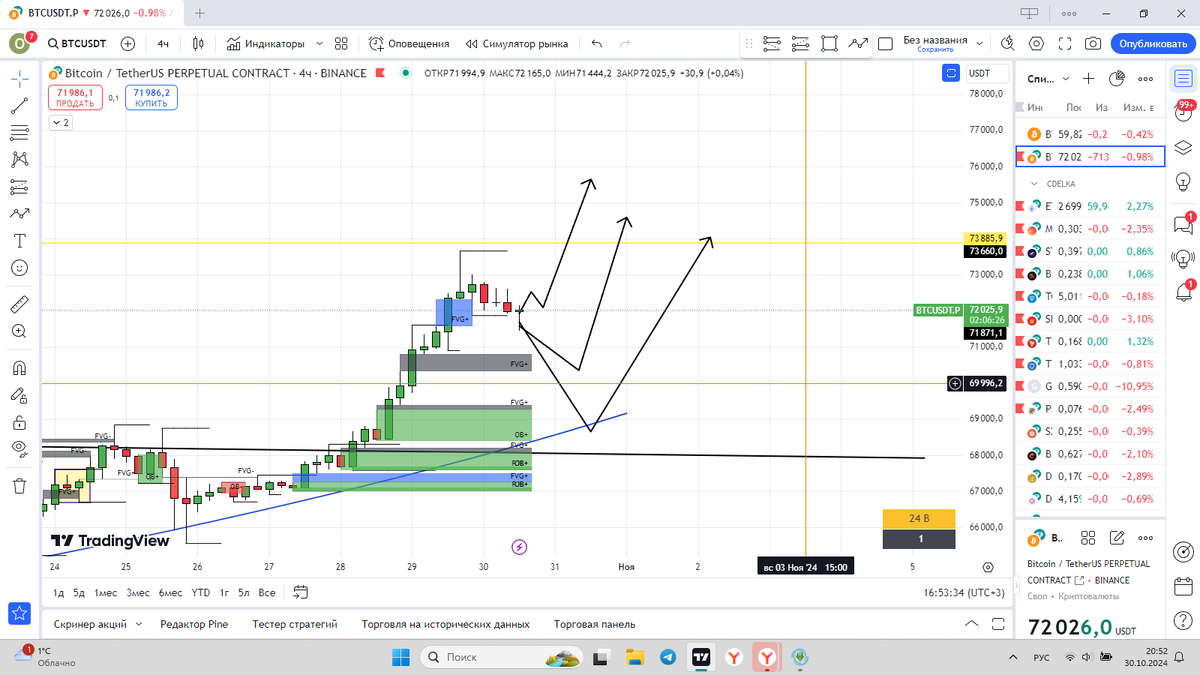Select the text annotation tool
This screenshot has height=675, width=1200.
click(19, 241)
